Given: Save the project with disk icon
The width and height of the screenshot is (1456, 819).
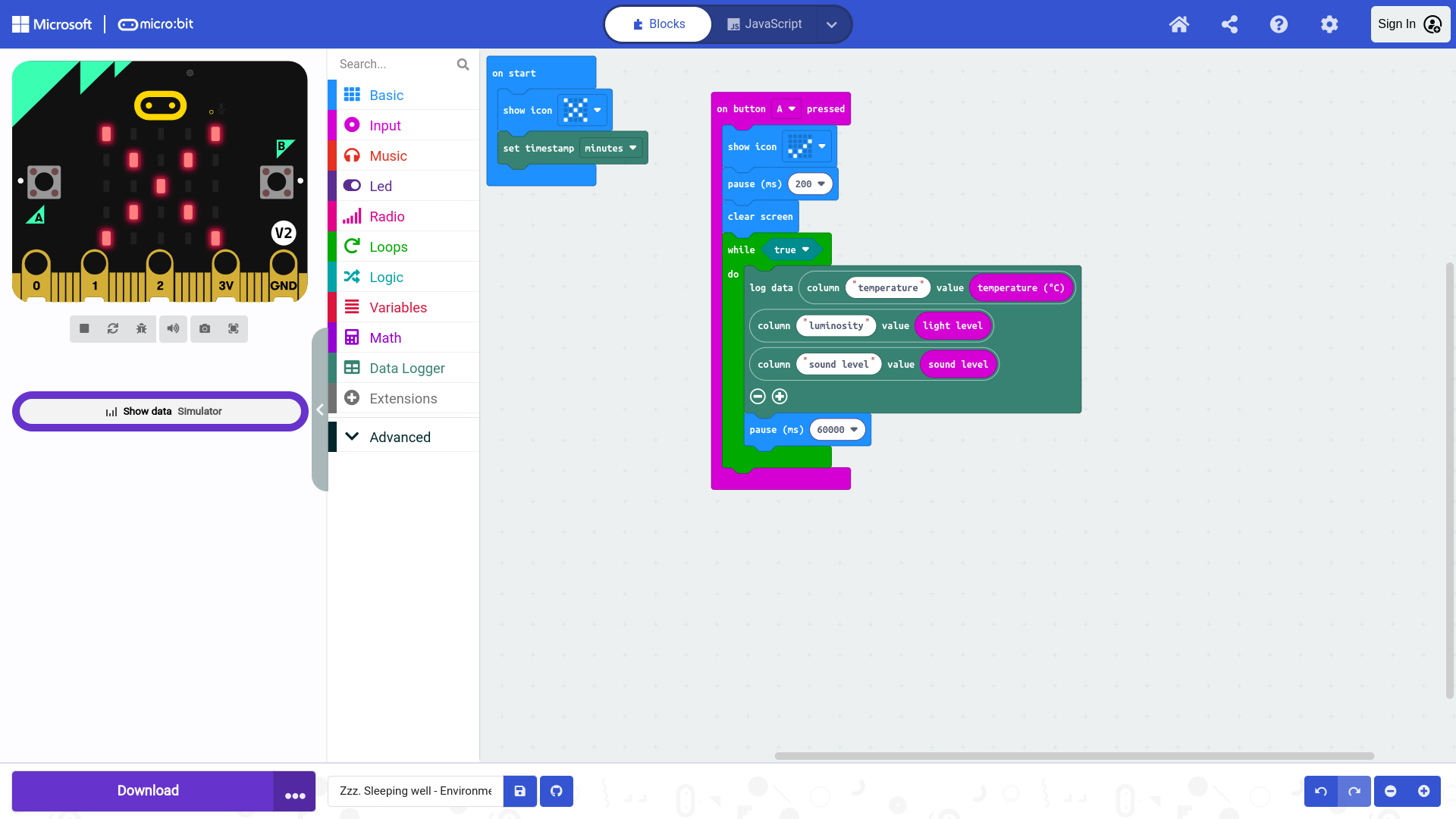Looking at the screenshot, I should click(x=520, y=791).
